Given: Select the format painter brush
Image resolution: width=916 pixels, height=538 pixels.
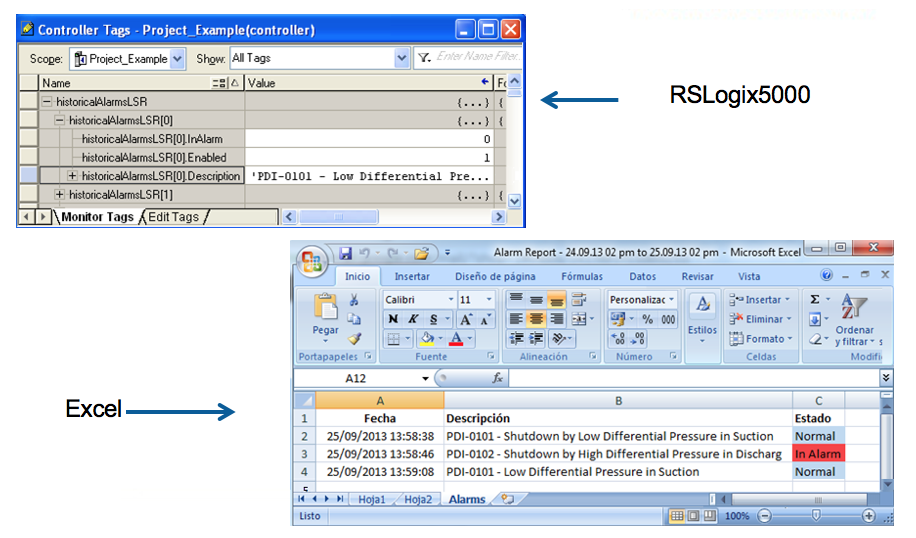Looking at the screenshot, I should click(x=355, y=338).
